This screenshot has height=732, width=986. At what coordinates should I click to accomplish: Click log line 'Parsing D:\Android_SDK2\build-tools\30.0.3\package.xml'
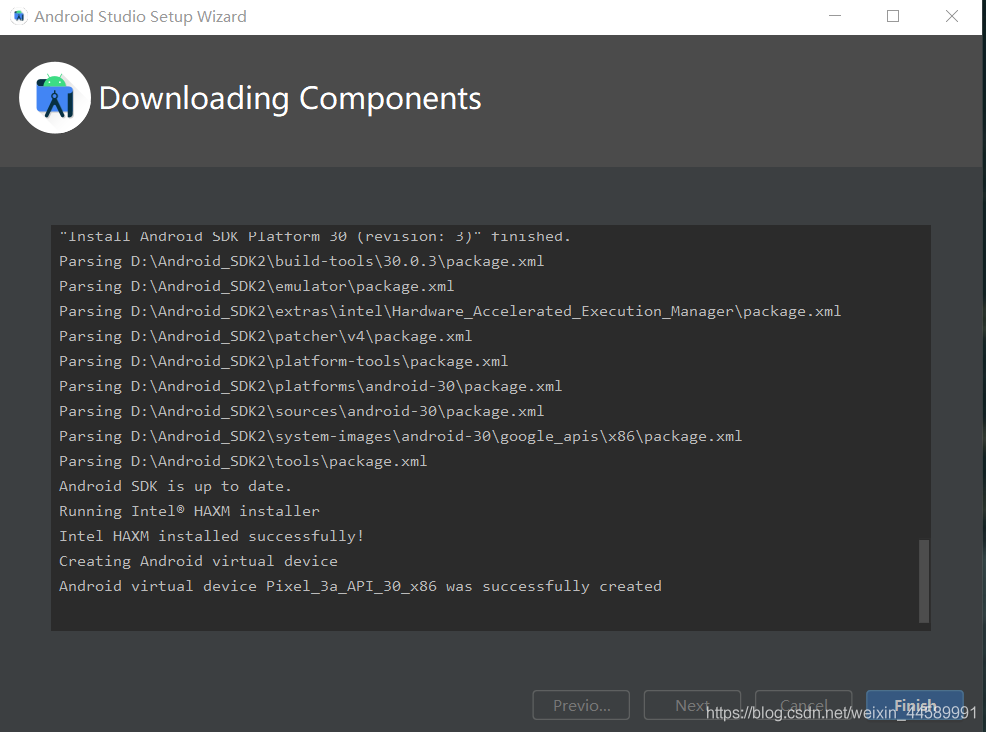301,261
